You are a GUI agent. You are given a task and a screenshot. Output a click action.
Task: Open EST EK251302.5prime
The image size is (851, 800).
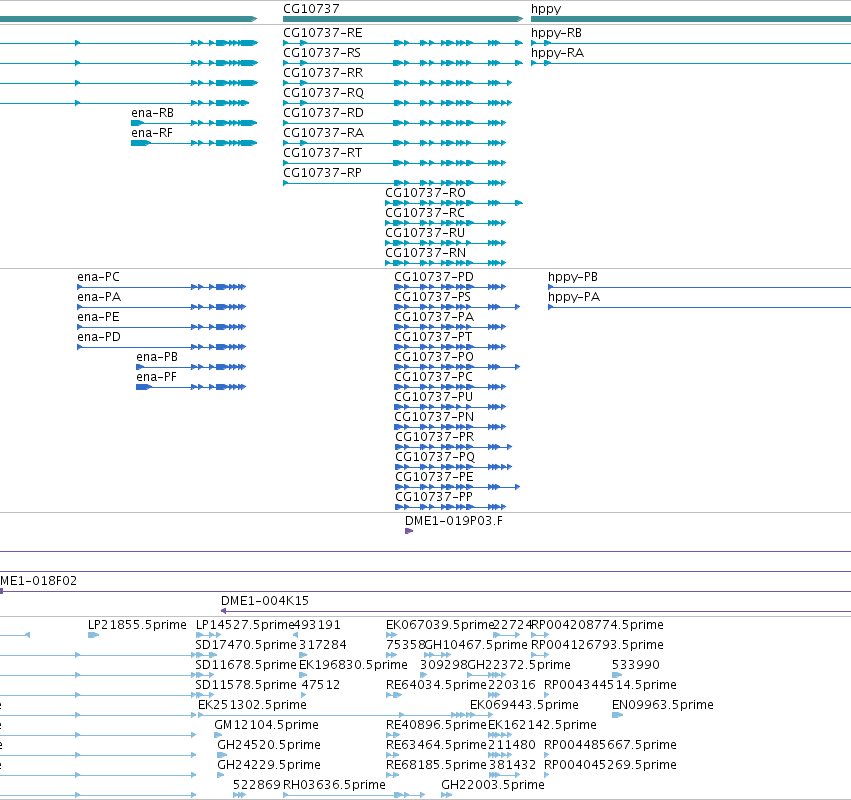coord(252,705)
